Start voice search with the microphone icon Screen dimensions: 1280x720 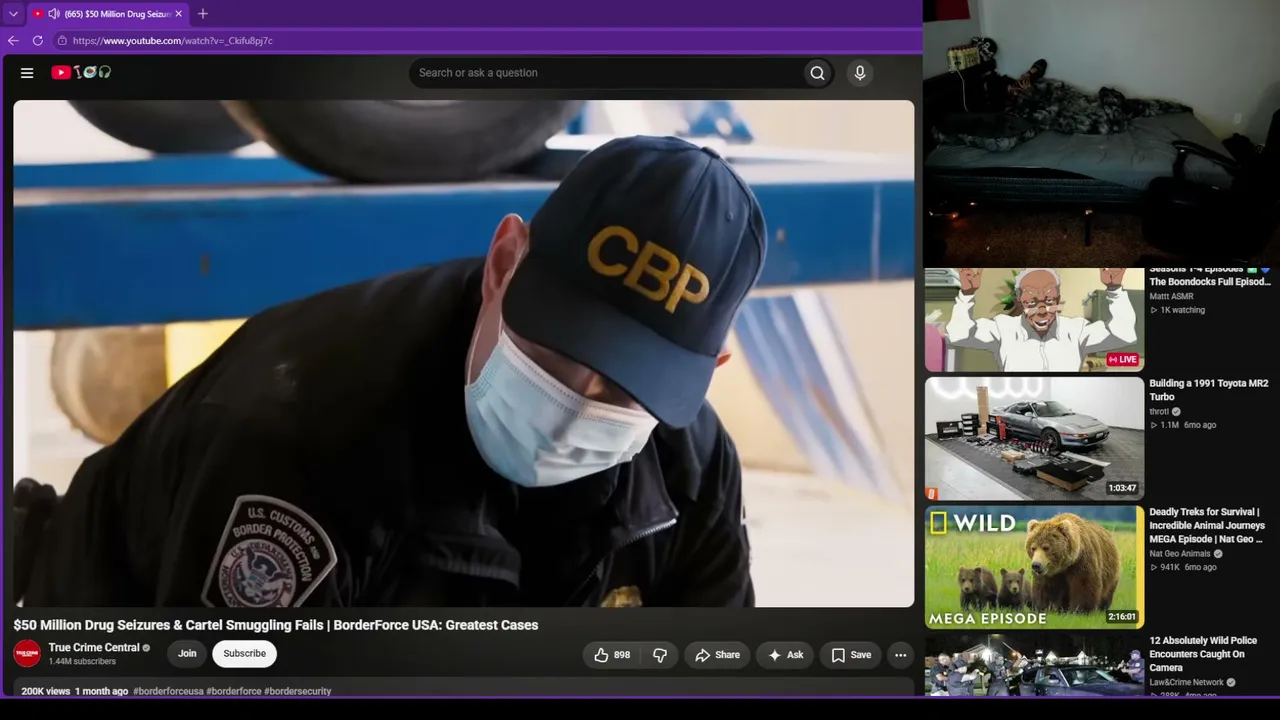coord(859,73)
